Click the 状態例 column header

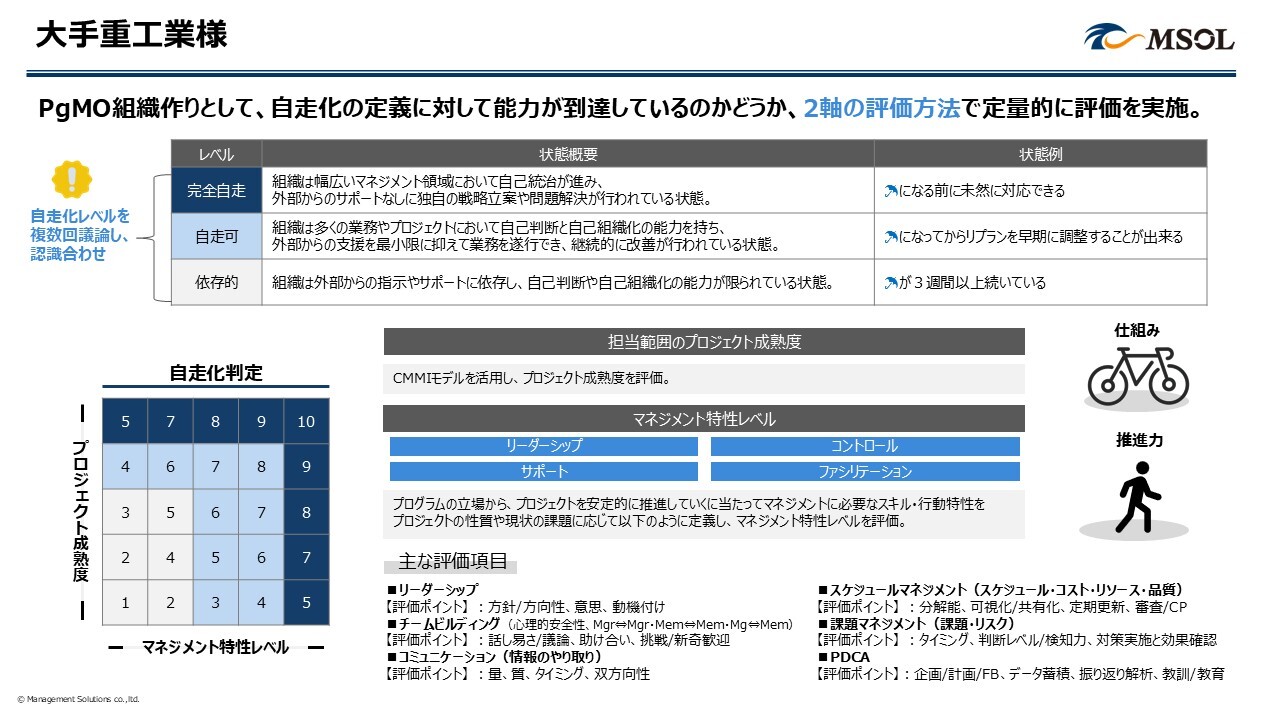[1040, 154]
